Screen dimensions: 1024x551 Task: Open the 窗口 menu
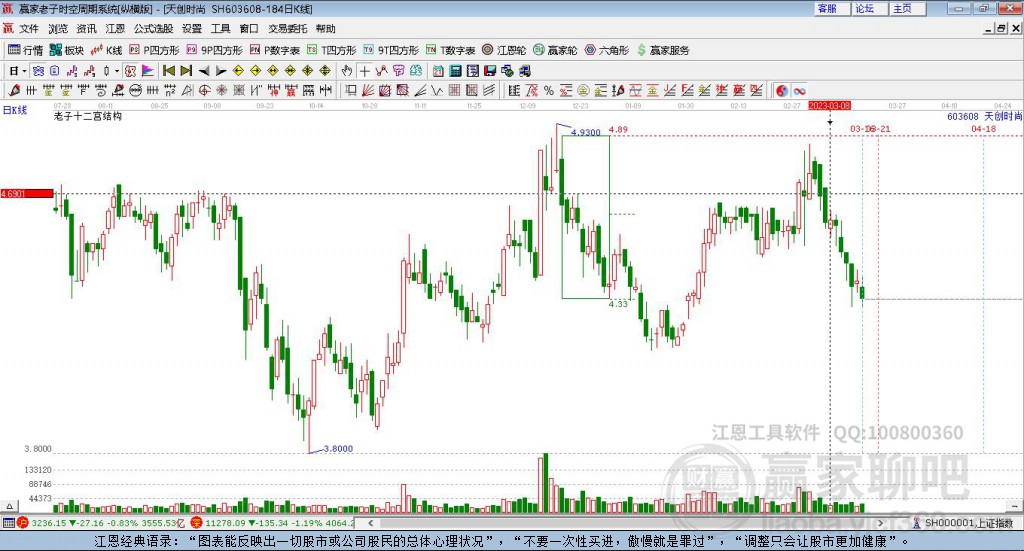(x=249, y=29)
